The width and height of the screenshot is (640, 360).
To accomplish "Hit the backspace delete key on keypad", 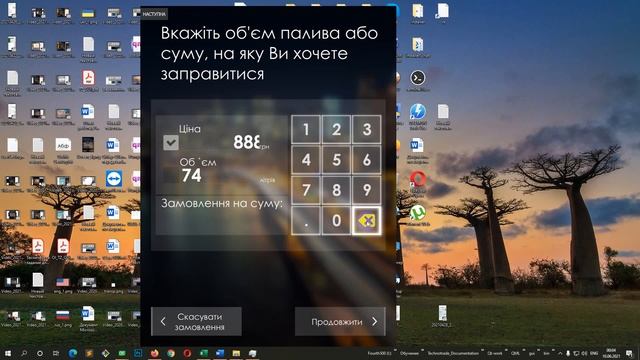I will click(x=367, y=220).
